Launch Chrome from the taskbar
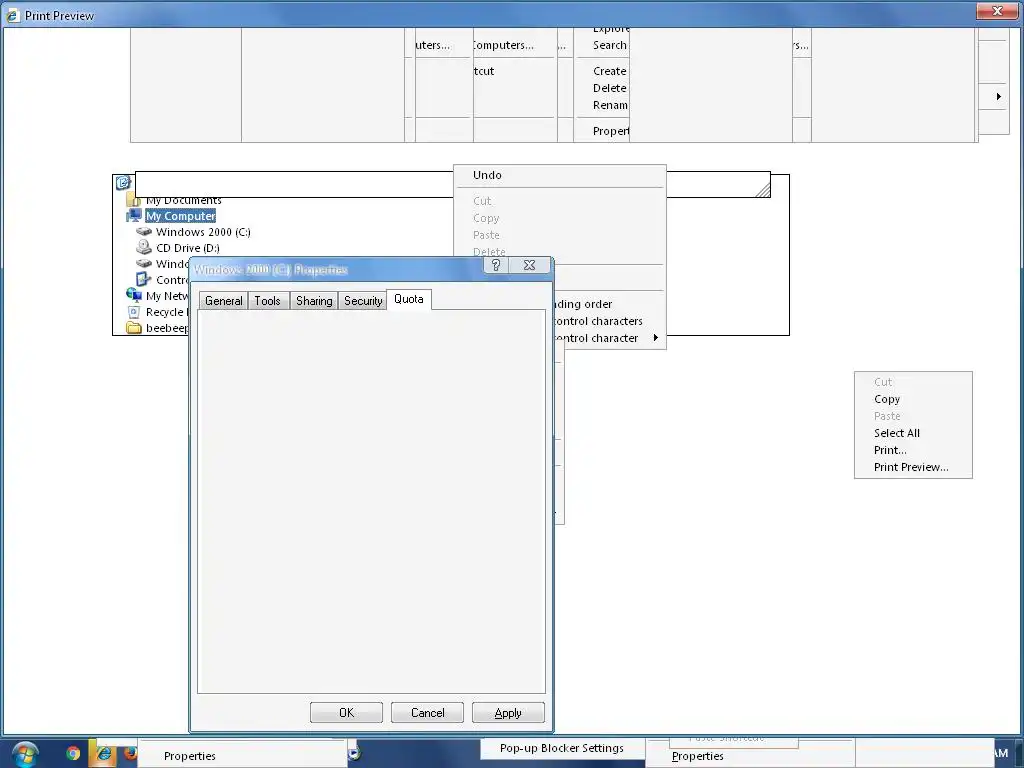1024x768 pixels. pos(73,754)
